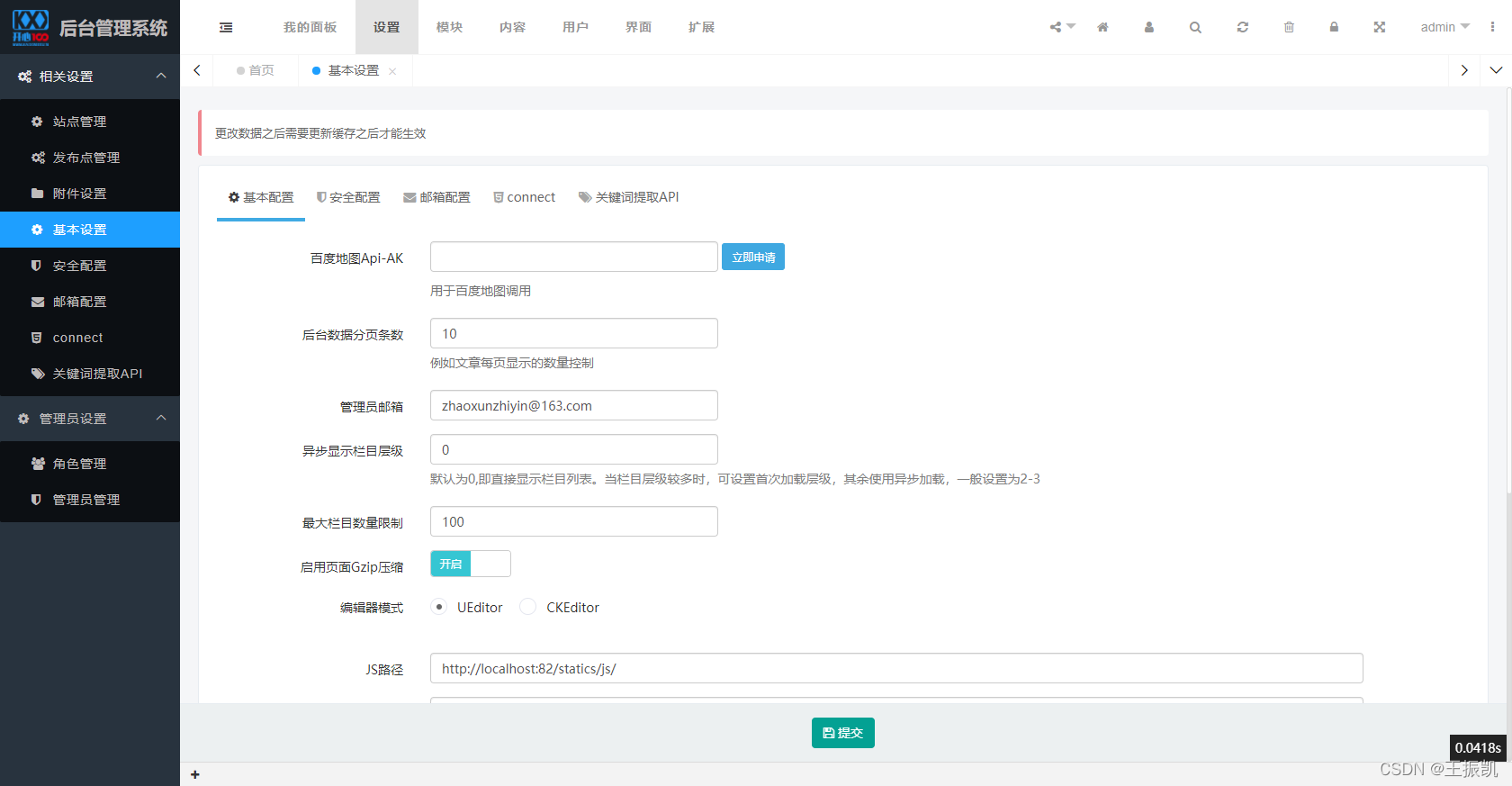1512x786 pixels.
Task: Switch to the 安全配置 form tab
Action: pyautogui.click(x=348, y=197)
